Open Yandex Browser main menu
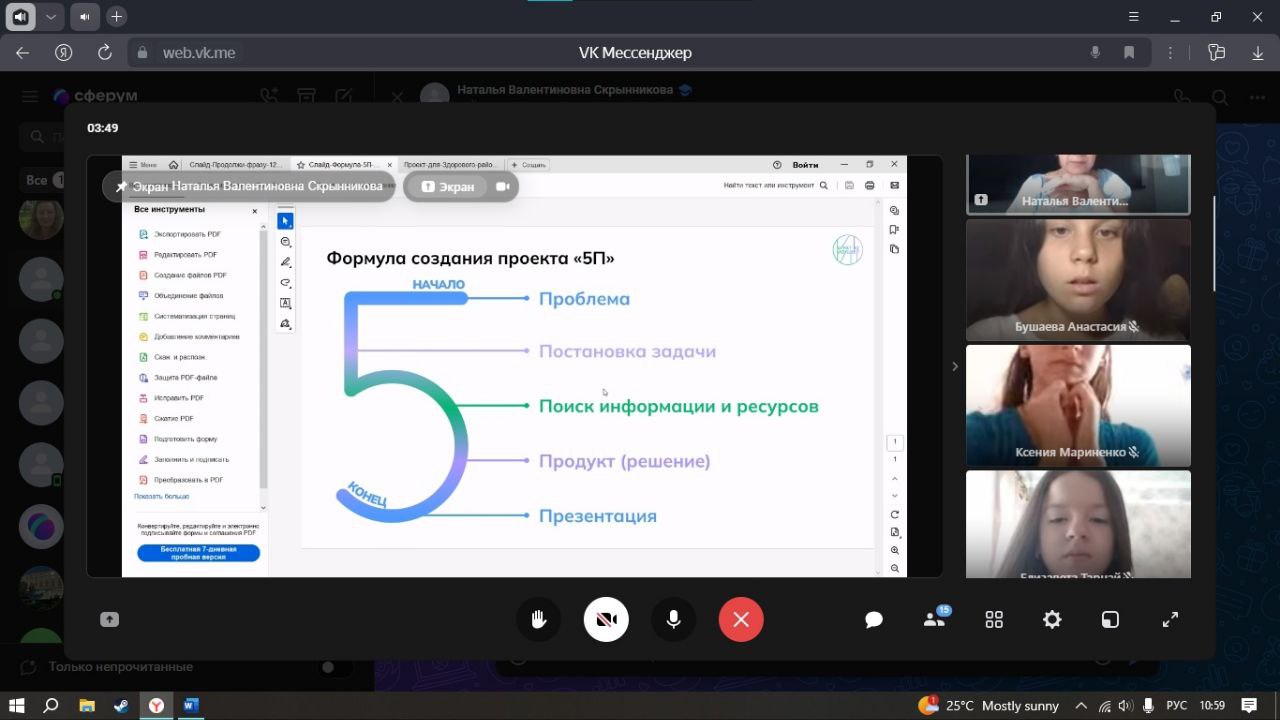The width and height of the screenshot is (1280, 720). [x=1132, y=17]
